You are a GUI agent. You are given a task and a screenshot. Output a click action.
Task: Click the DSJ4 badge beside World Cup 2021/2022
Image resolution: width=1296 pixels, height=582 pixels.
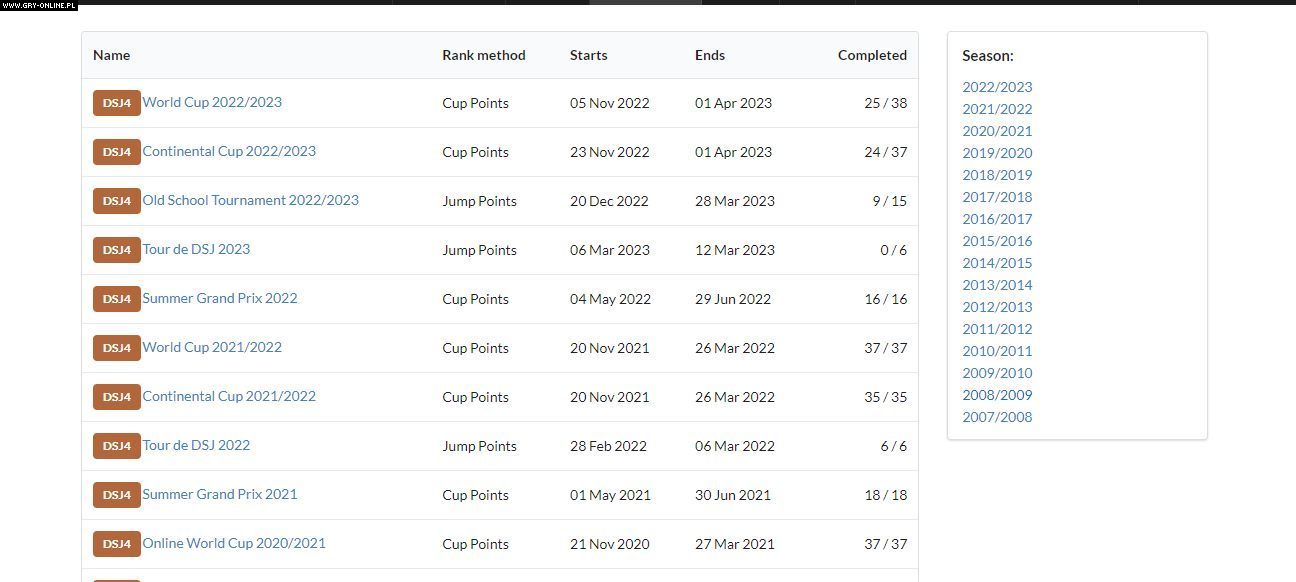(x=116, y=348)
